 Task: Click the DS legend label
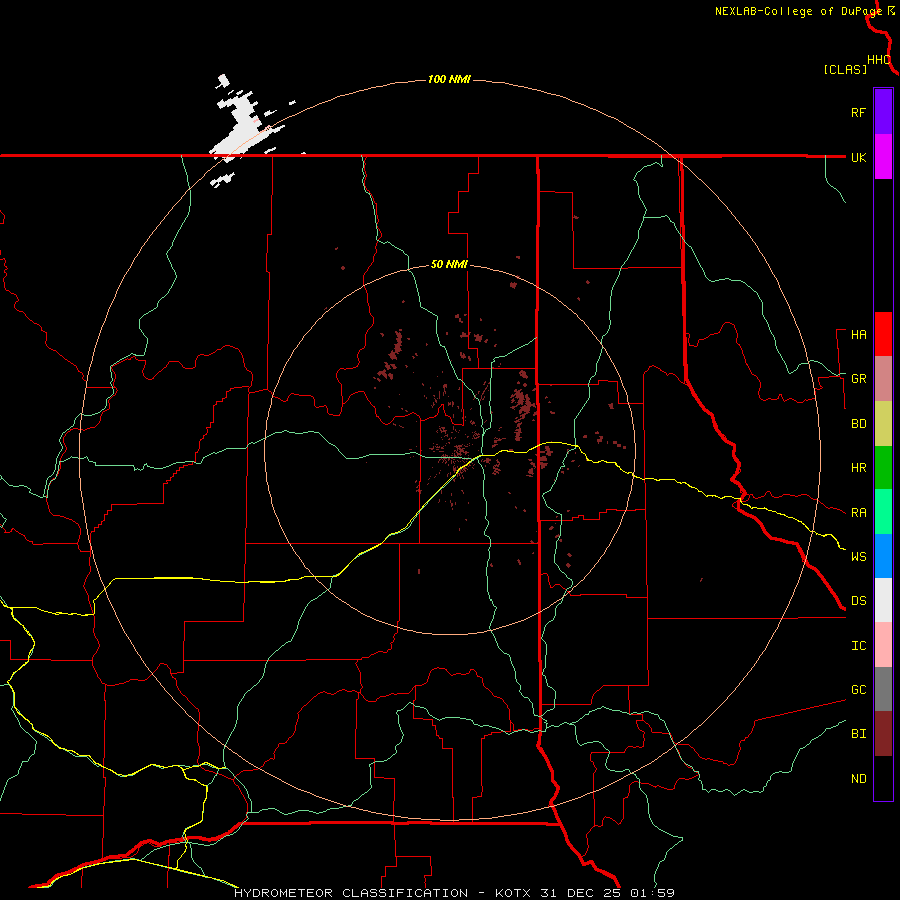pos(858,601)
